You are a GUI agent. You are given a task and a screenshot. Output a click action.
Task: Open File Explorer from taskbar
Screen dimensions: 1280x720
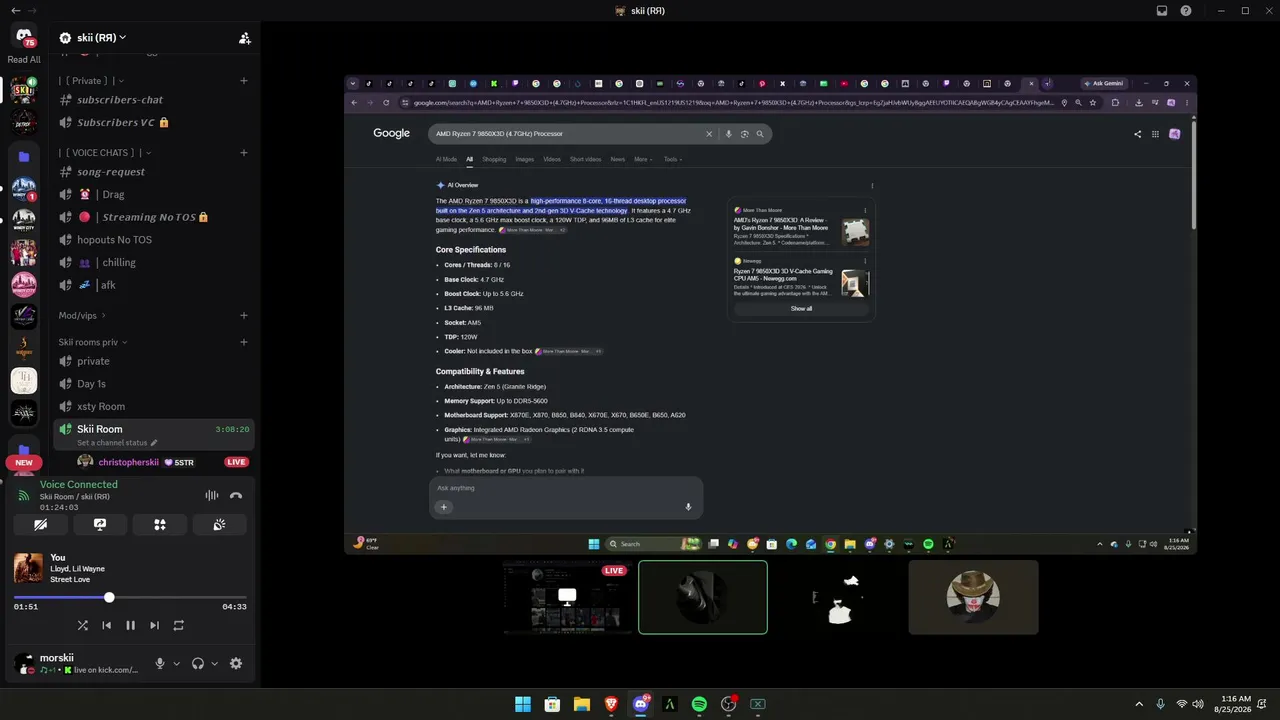[581, 704]
